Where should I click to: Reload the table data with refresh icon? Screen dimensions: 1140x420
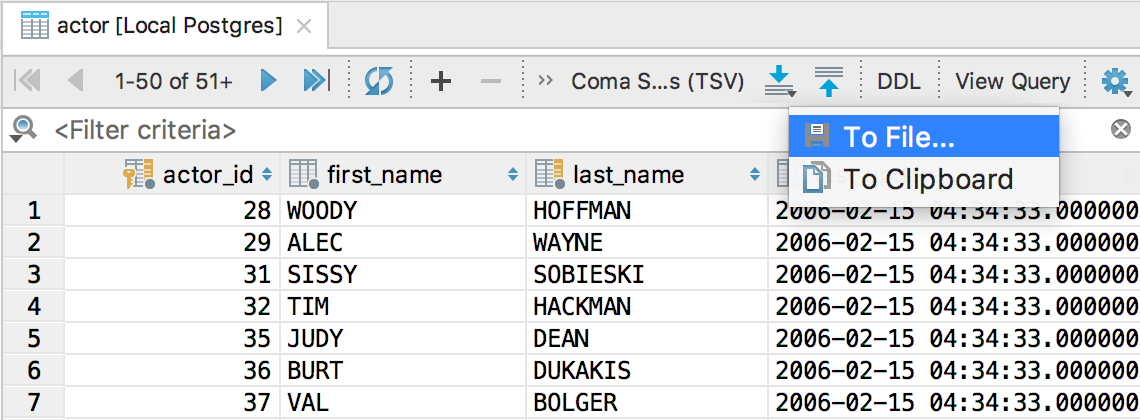379,81
